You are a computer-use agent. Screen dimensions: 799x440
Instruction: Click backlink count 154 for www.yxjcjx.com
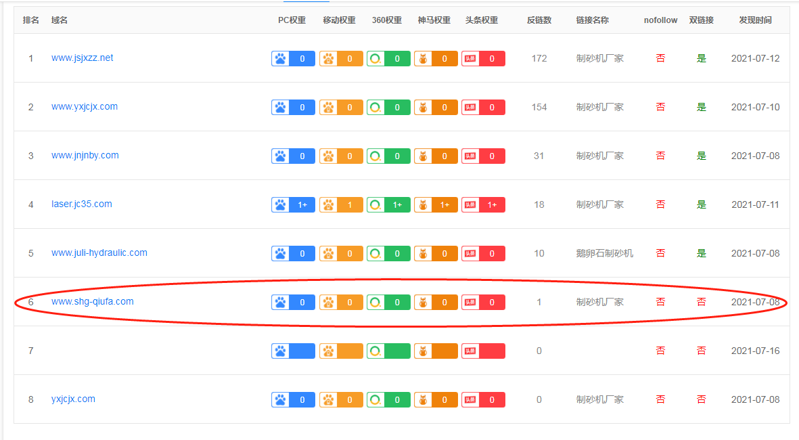pyautogui.click(x=539, y=108)
